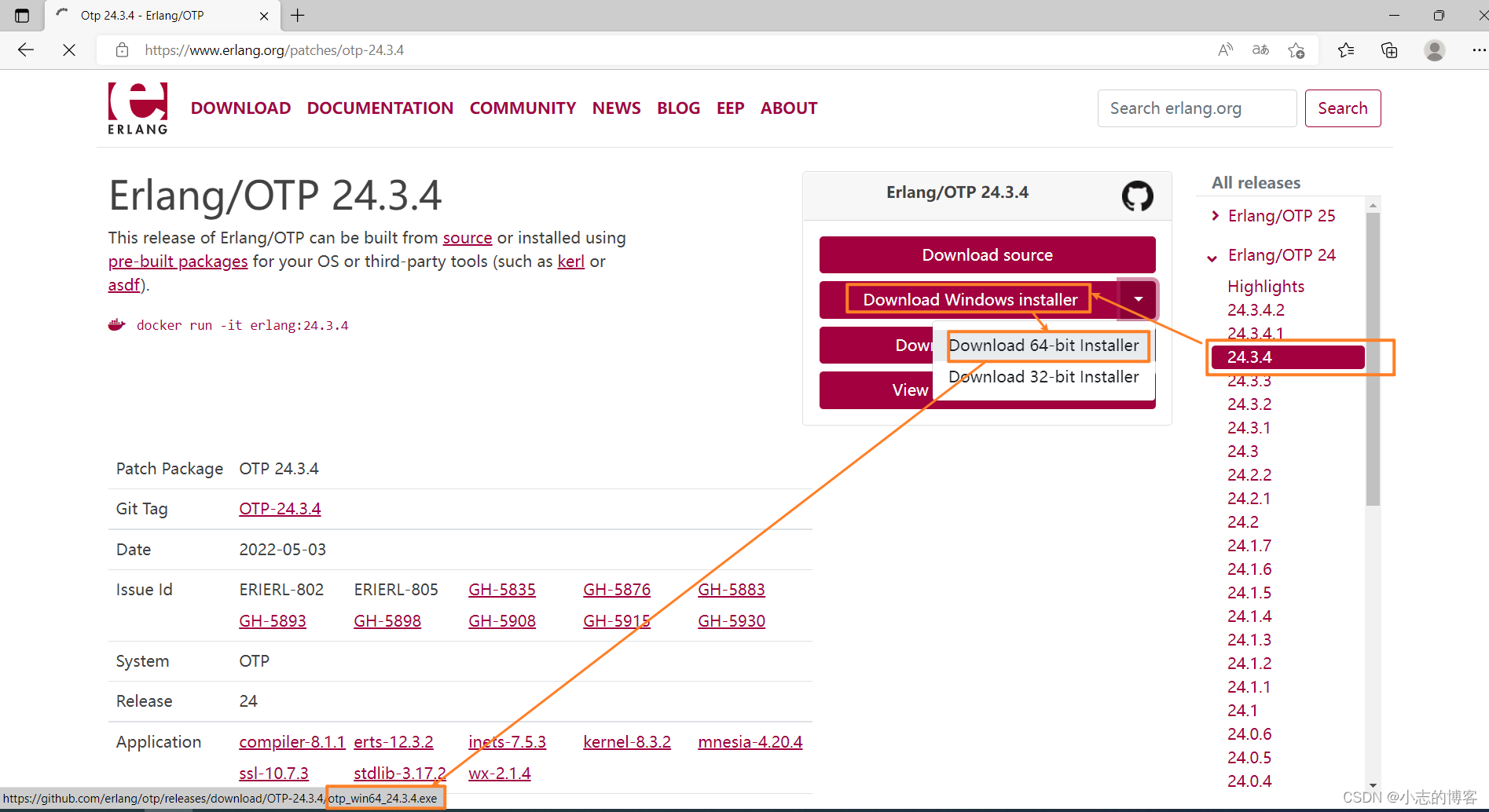Open erts-12.3.2 application link
Image resolution: width=1489 pixels, height=812 pixels.
[x=394, y=742]
